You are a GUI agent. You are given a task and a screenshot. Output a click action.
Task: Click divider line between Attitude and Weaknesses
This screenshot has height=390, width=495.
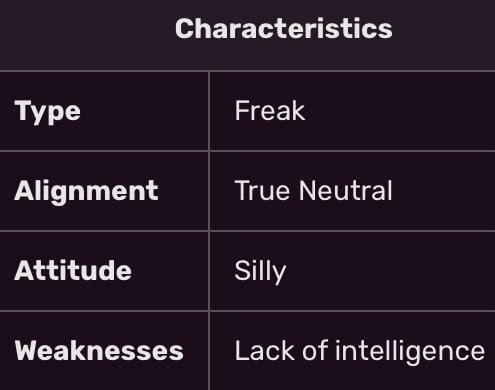[x=247, y=311]
